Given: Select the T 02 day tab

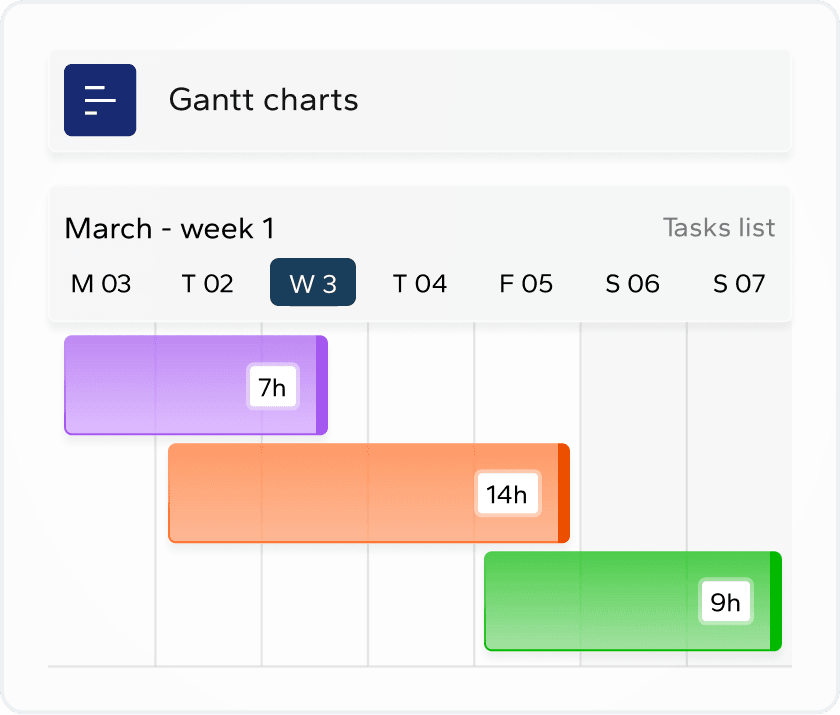Looking at the screenshot, I should pyautogui.click(x=207, y=284).
